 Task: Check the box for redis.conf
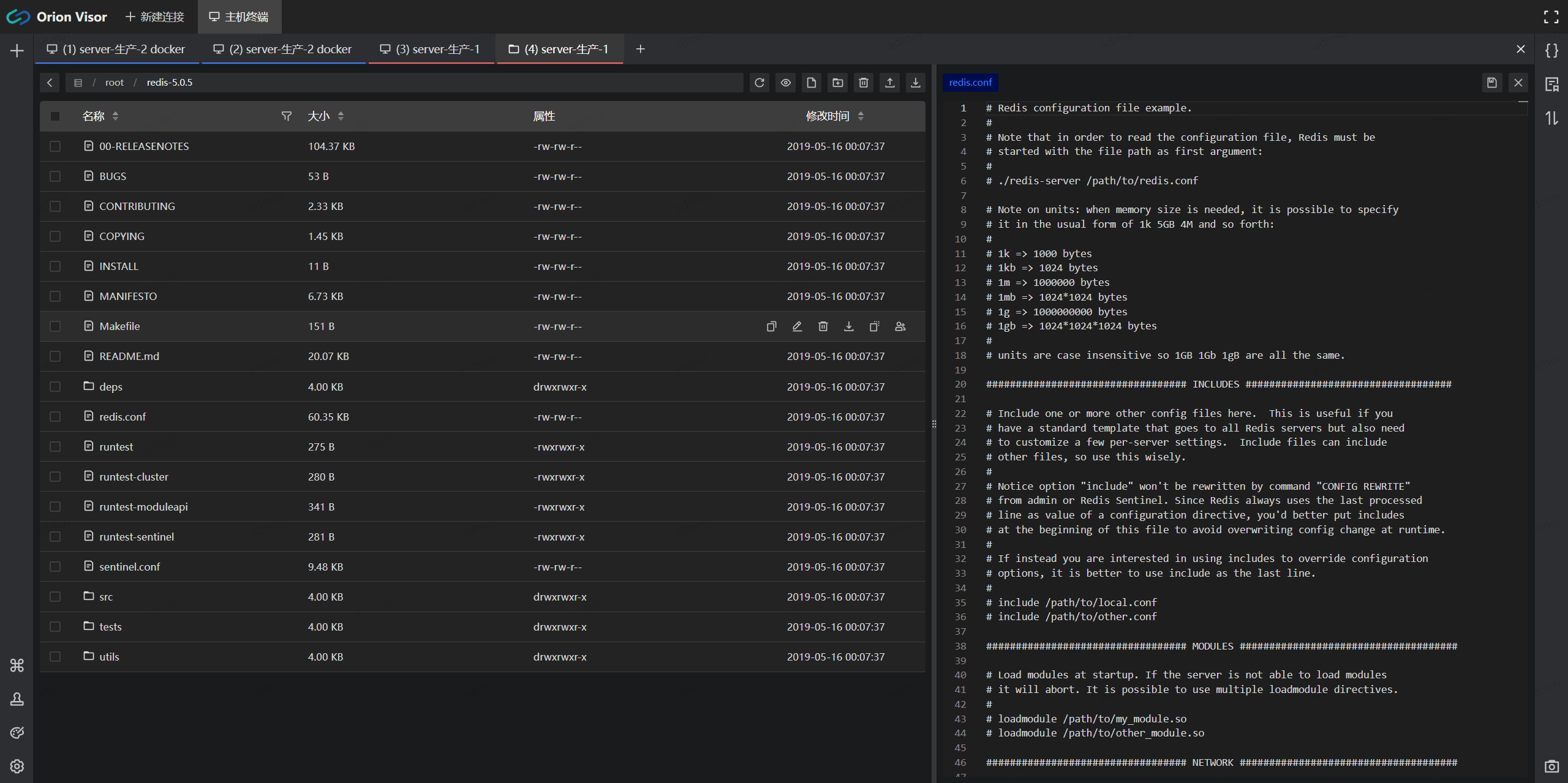point(55,417)
